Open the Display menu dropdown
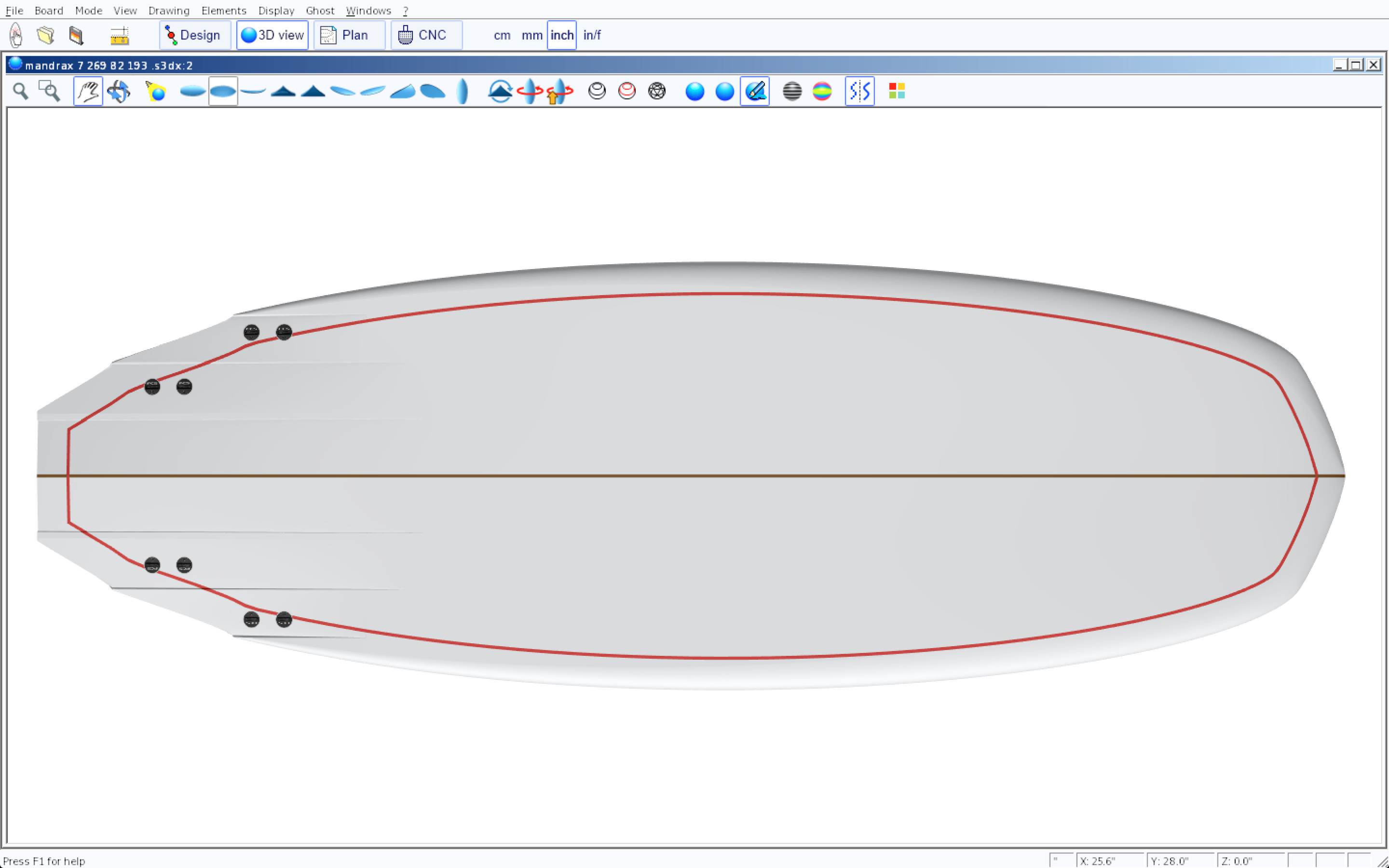This screenshot has height=868, width=1389. tap(276, 10)
